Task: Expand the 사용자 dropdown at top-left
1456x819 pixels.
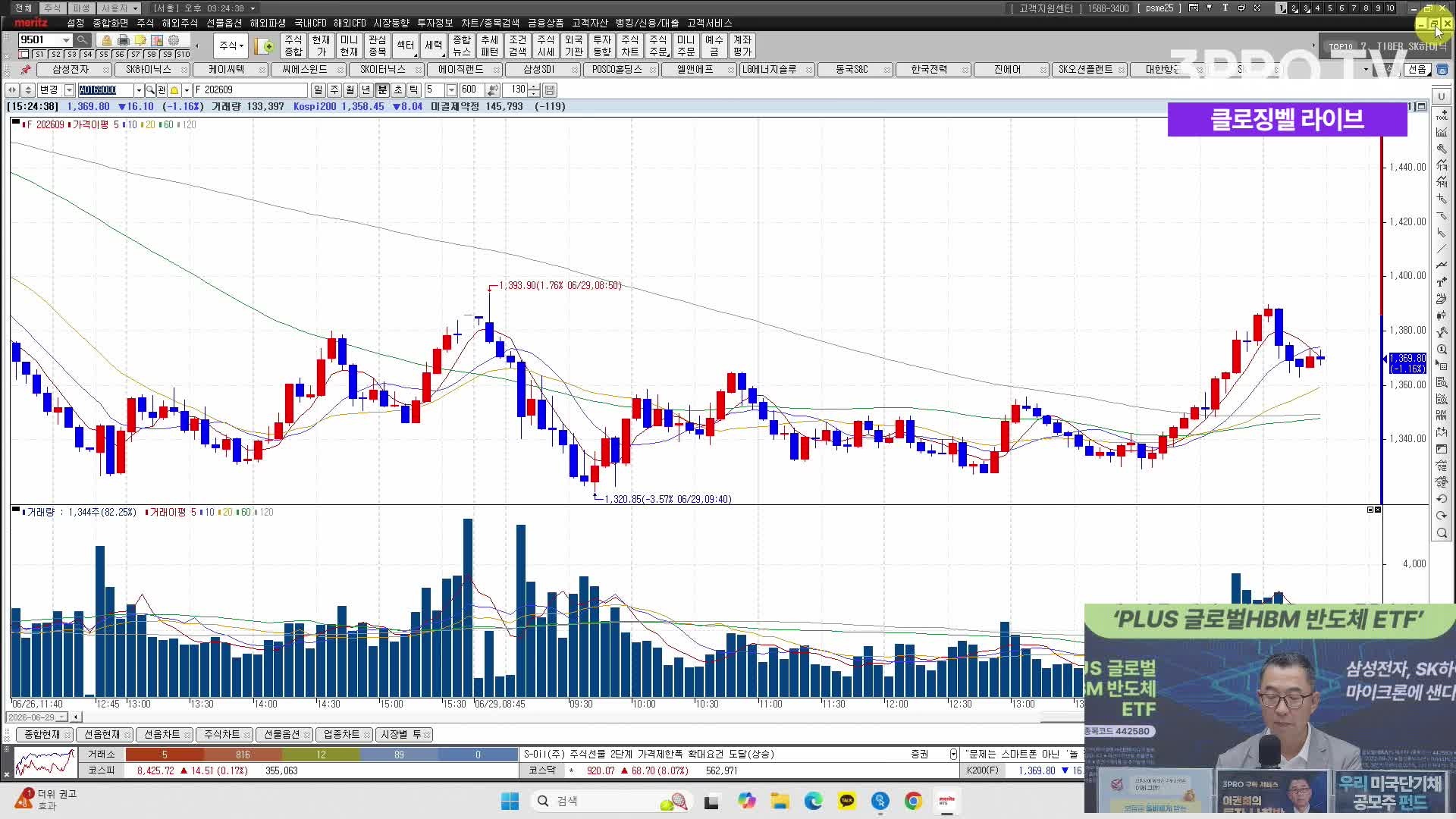Action: (x=136, y=8)
